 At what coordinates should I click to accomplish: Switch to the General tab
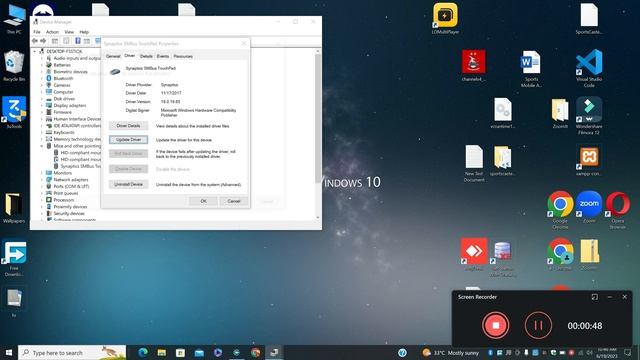pos(113,56)
